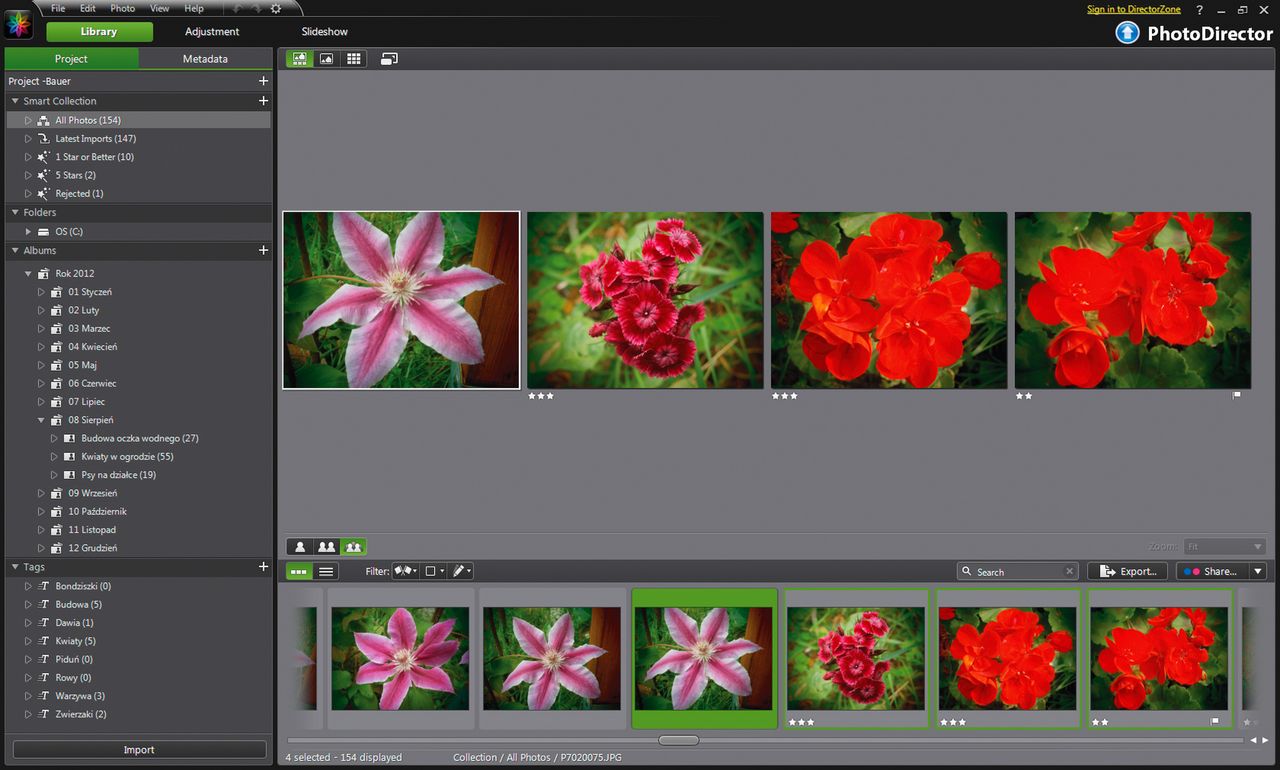Click the Library module button
This screenshot has height=770, width=1280.
coord(99,32)
